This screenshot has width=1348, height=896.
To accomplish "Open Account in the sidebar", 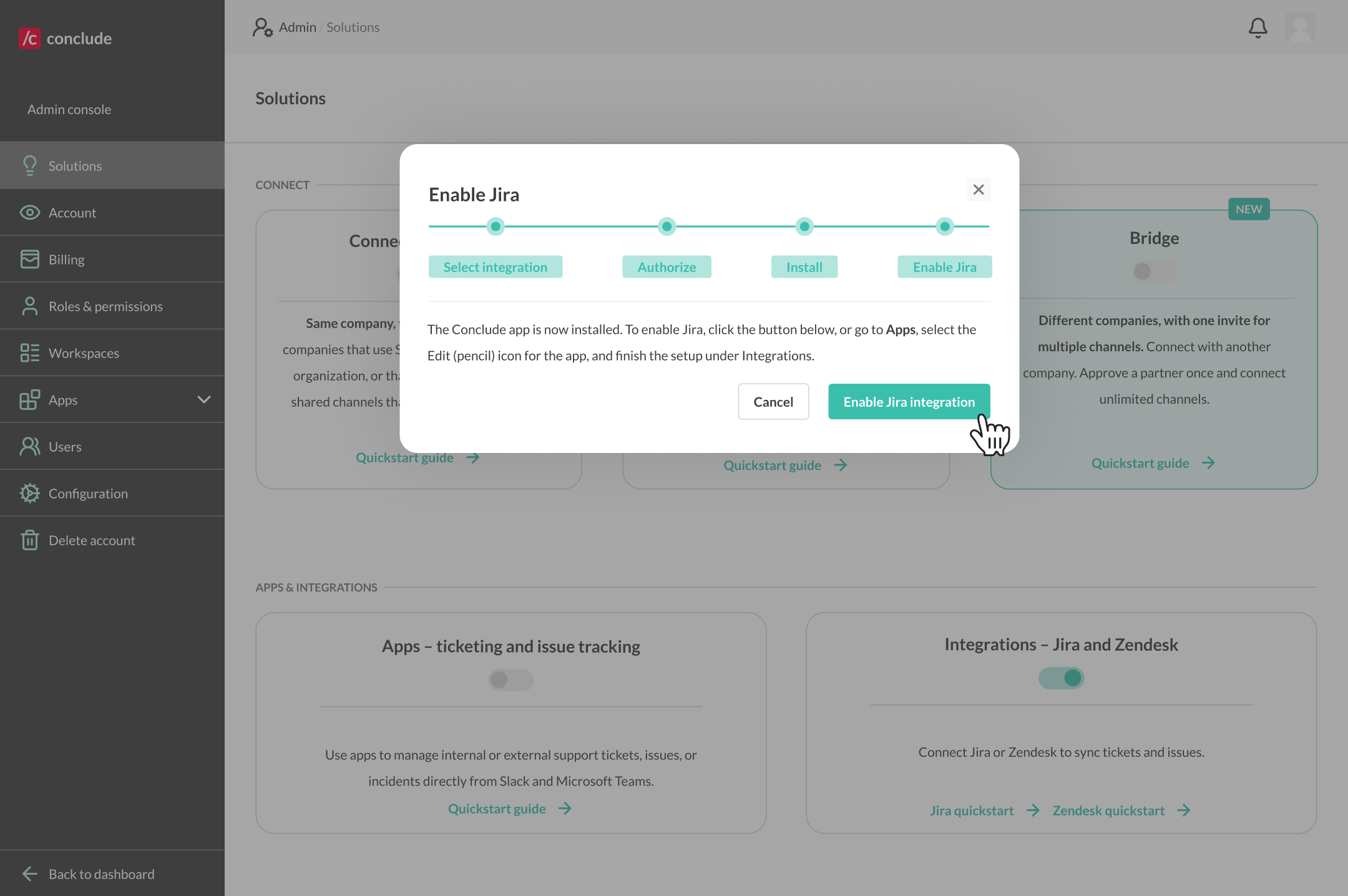I will (112, 212).
